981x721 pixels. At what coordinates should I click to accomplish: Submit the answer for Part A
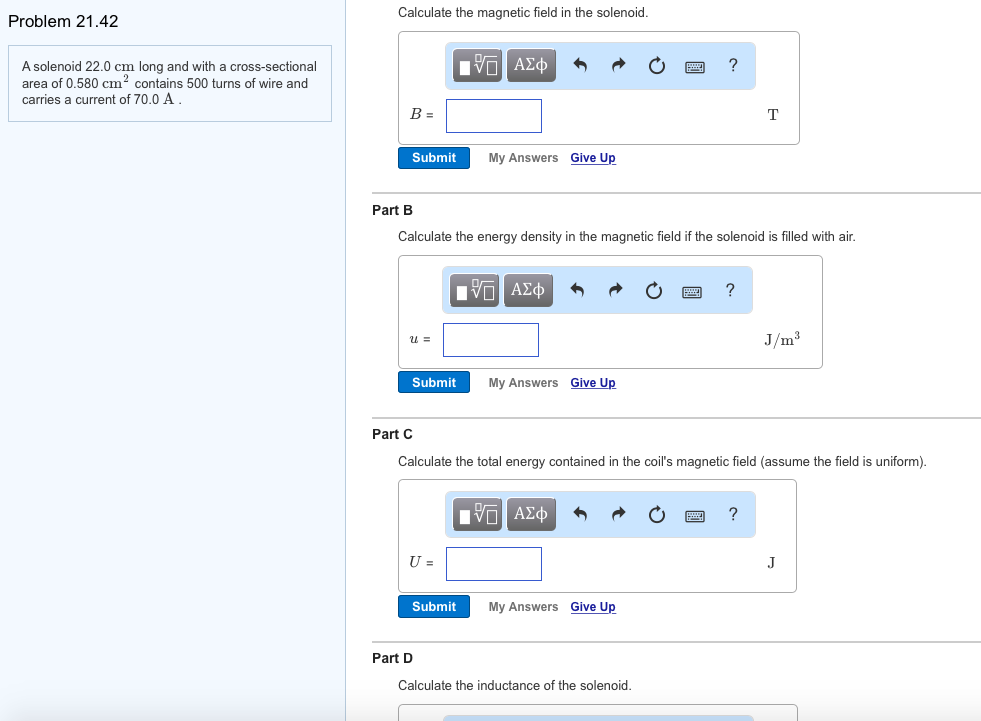coord(433,157)
